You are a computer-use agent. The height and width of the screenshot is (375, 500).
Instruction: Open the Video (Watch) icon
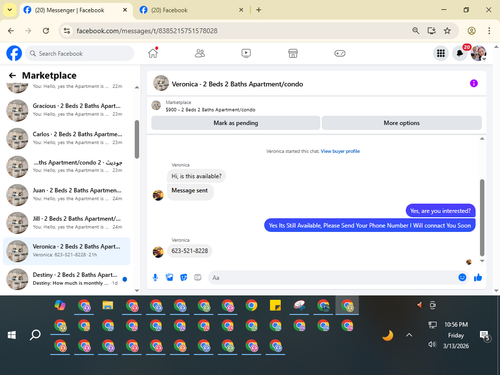coord(246,53)
